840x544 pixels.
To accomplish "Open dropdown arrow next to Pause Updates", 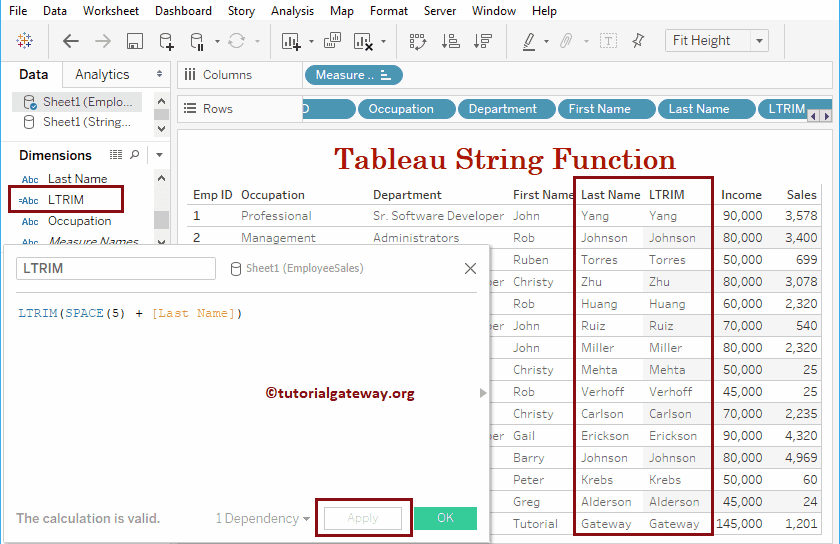I will (217, 41).
